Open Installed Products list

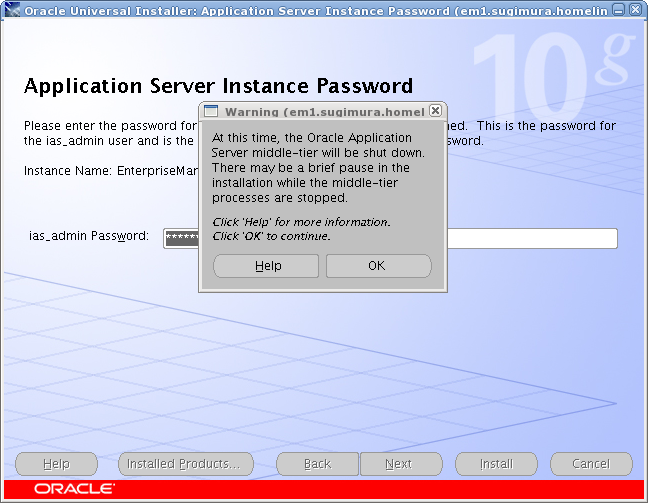coord(186,464)
